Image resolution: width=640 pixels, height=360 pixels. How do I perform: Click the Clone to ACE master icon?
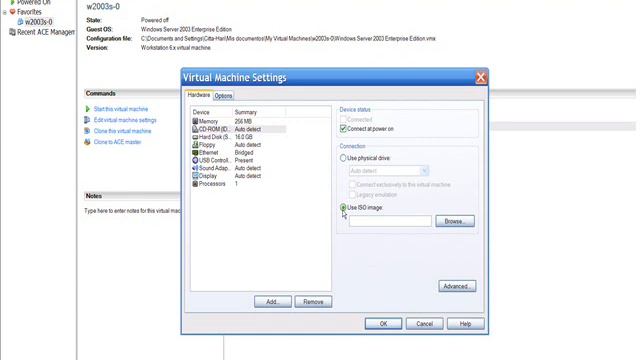(87, 142)
